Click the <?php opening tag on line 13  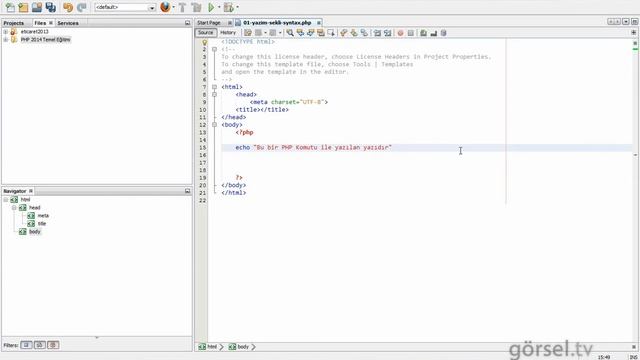[244, 132]
